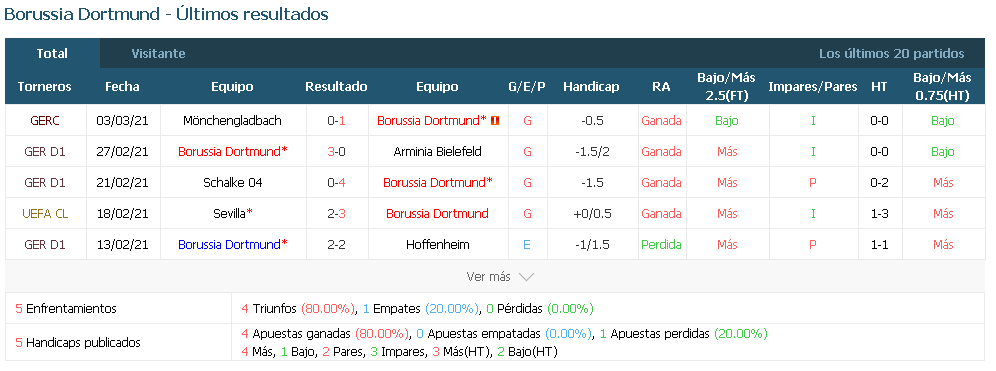Open the Mönchengladbach team link

[232, 120]
